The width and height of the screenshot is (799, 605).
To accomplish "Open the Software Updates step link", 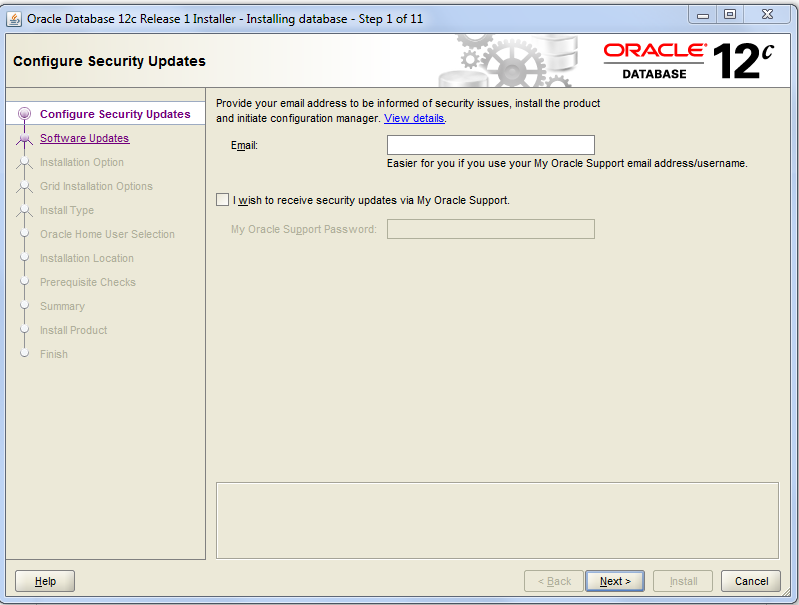I will coord(85,138).
